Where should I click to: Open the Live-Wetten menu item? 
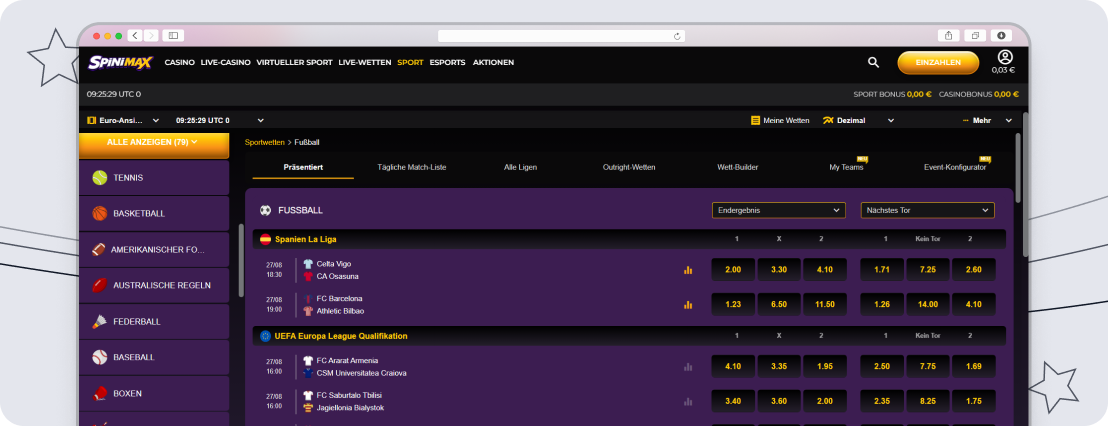coord(365,62)
